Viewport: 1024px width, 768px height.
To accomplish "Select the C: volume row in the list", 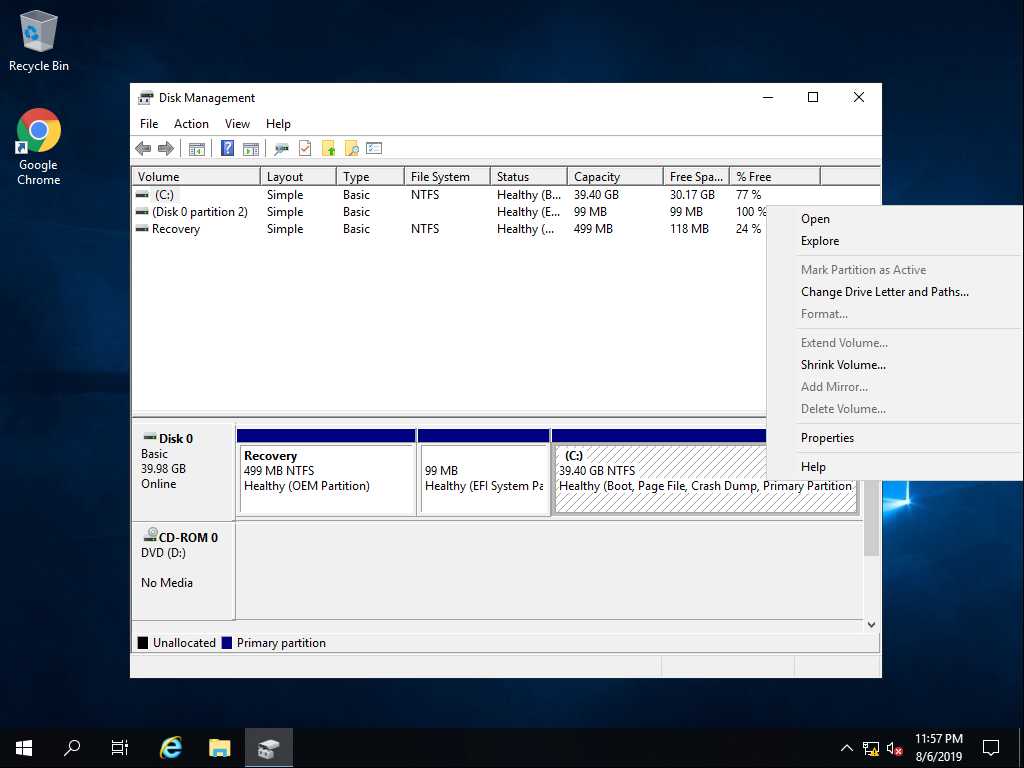I will pyautogui.click(x=200, y=194).
